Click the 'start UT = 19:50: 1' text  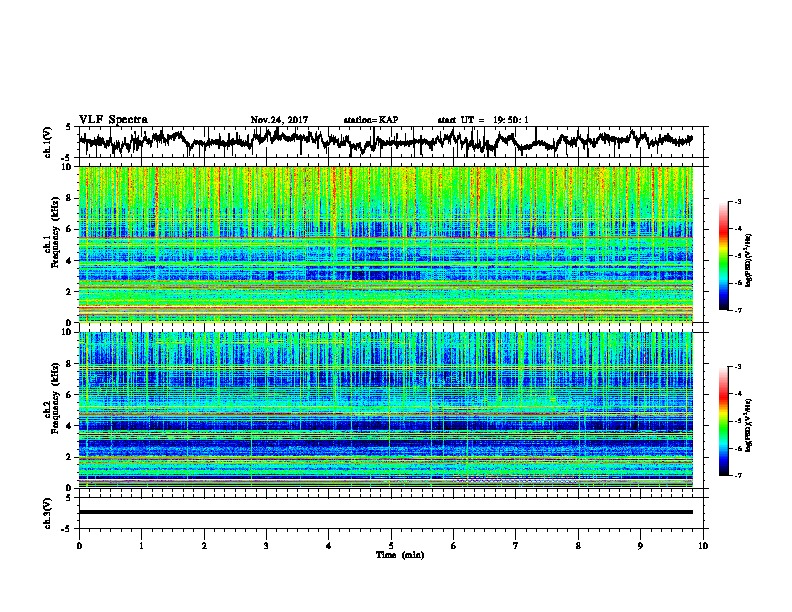483,120
